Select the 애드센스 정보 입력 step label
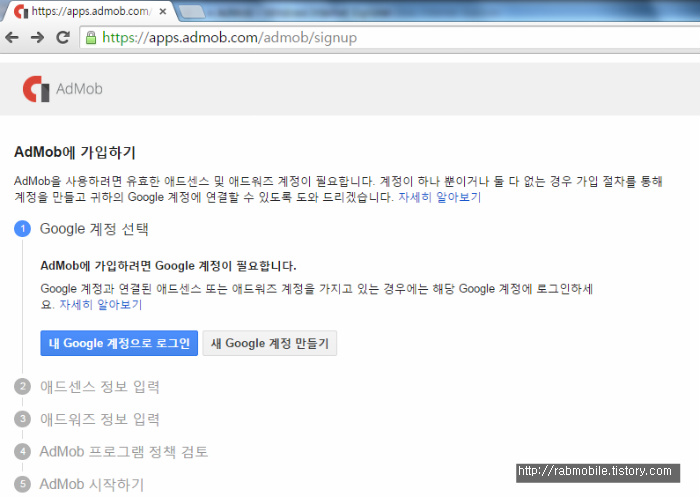The width and height of the screenshot is (700, 497). pyautogui.click(x=100, y=387)
